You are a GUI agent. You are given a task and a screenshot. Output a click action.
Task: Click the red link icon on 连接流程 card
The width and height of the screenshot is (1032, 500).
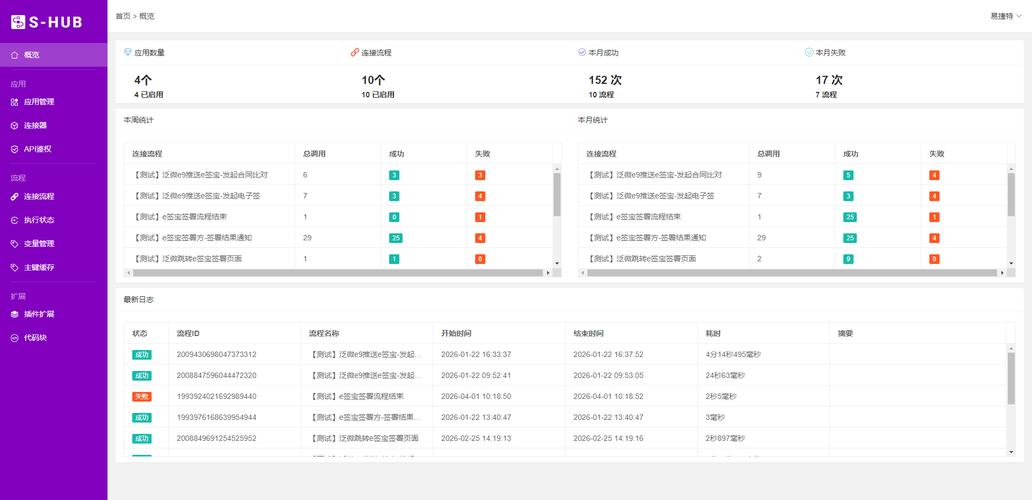pos(355,53)
